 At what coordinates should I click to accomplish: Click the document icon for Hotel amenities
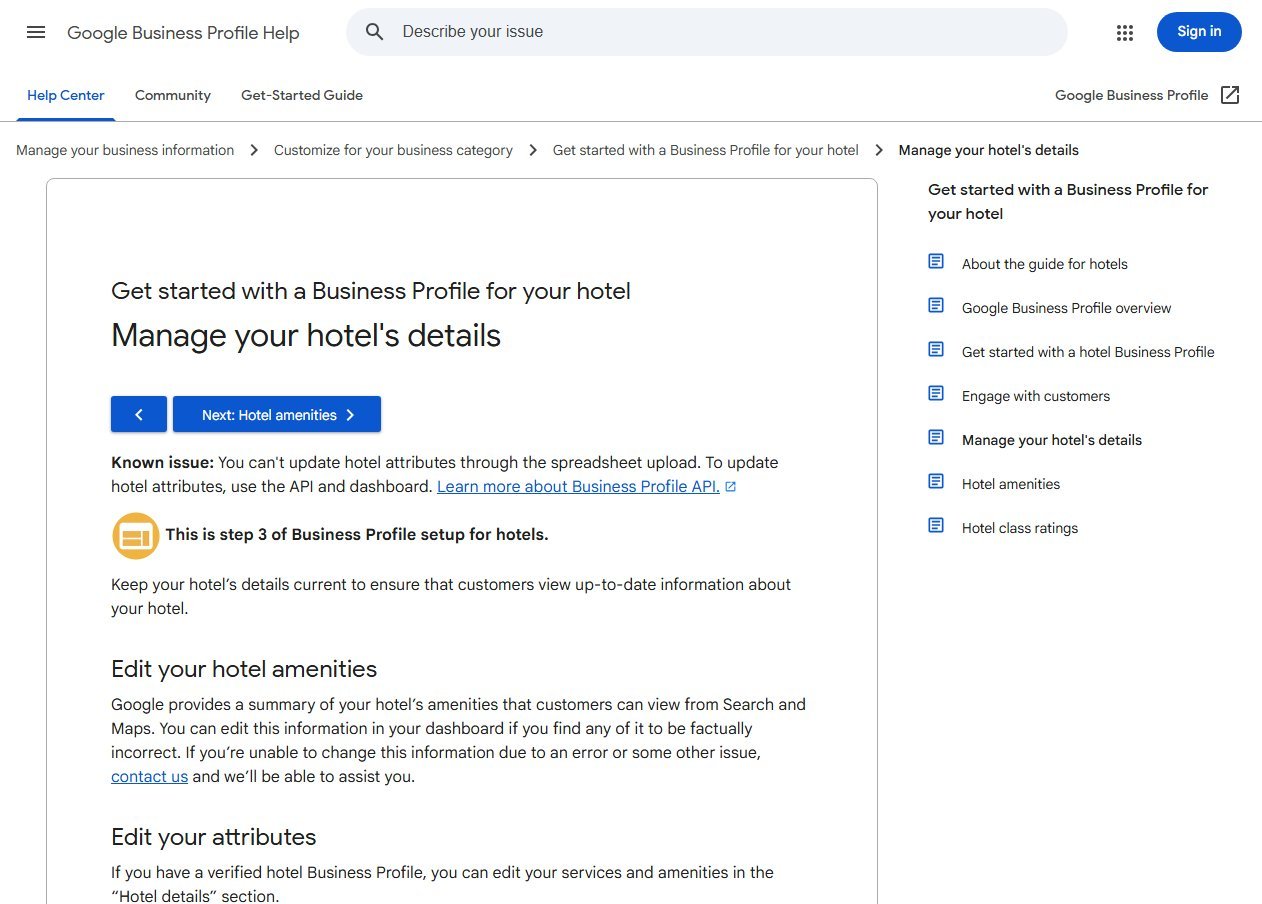pos(936,481)
